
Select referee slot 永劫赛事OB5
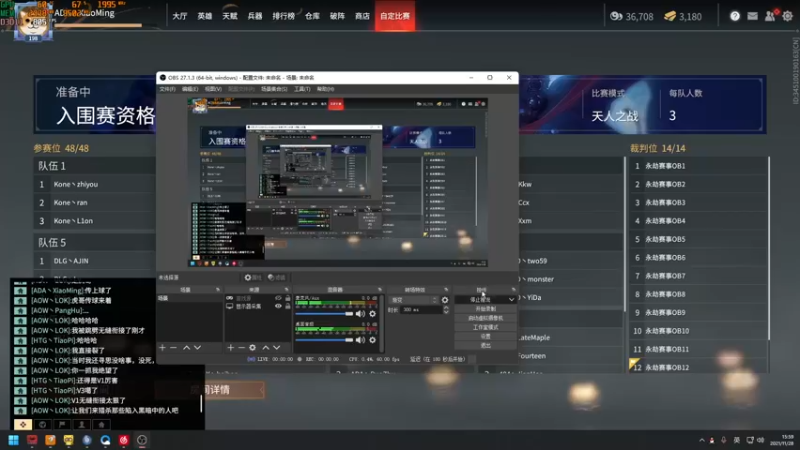tap(698, 239)
